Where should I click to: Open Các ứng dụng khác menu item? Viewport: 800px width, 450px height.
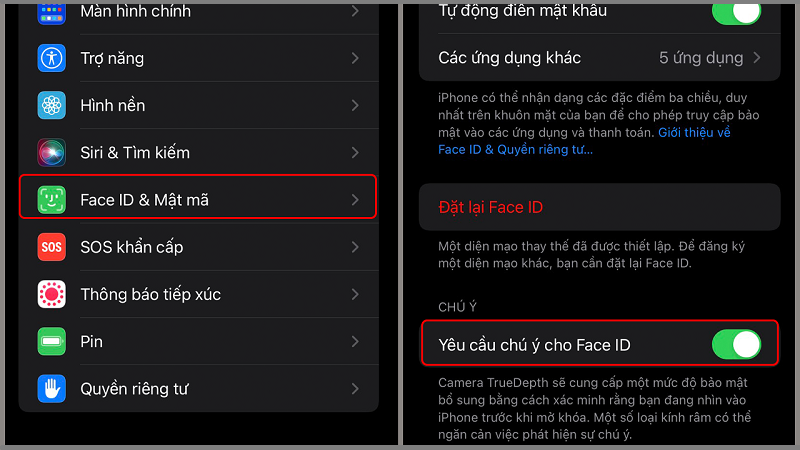point(599,58)
